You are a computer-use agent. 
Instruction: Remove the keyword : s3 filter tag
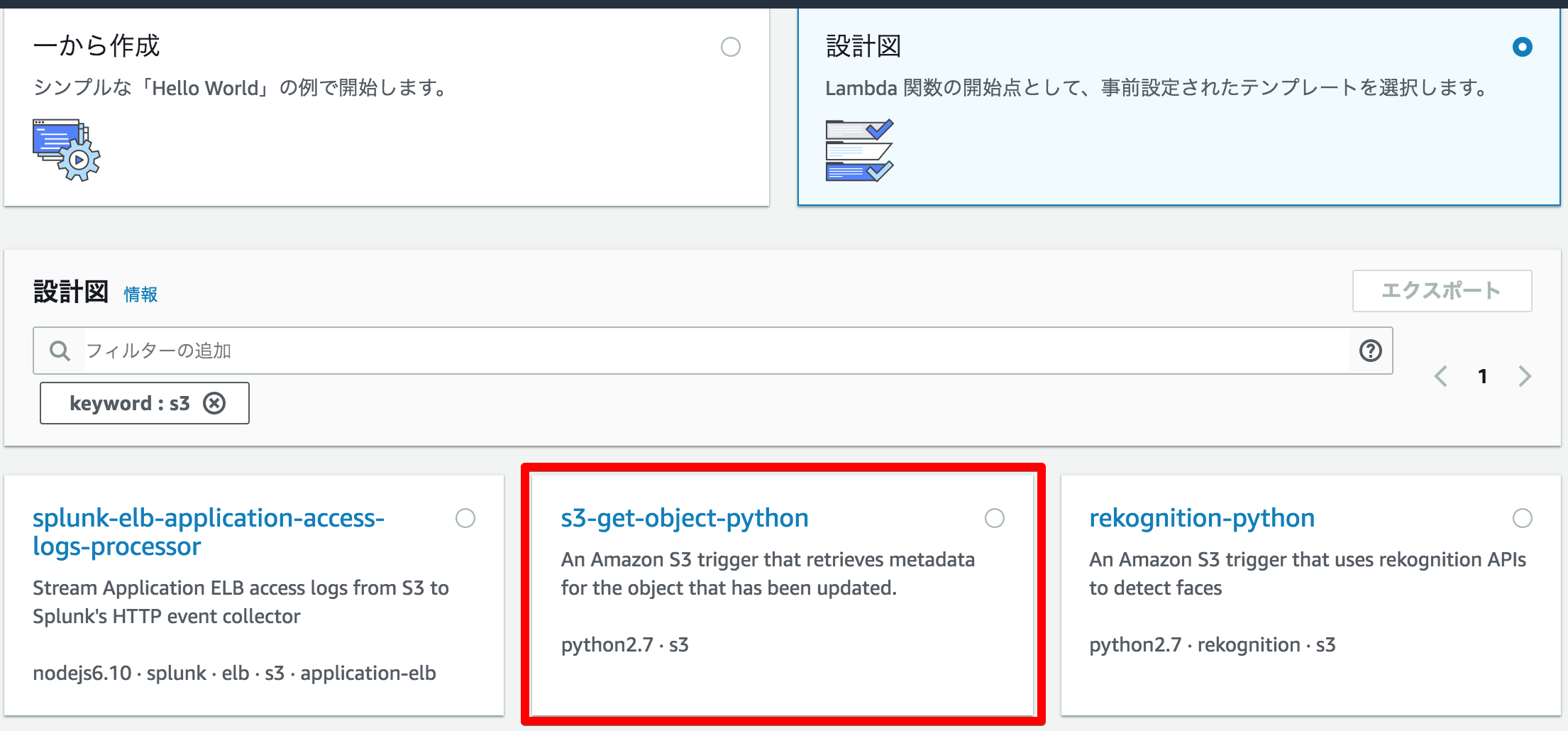coord(214,403)
